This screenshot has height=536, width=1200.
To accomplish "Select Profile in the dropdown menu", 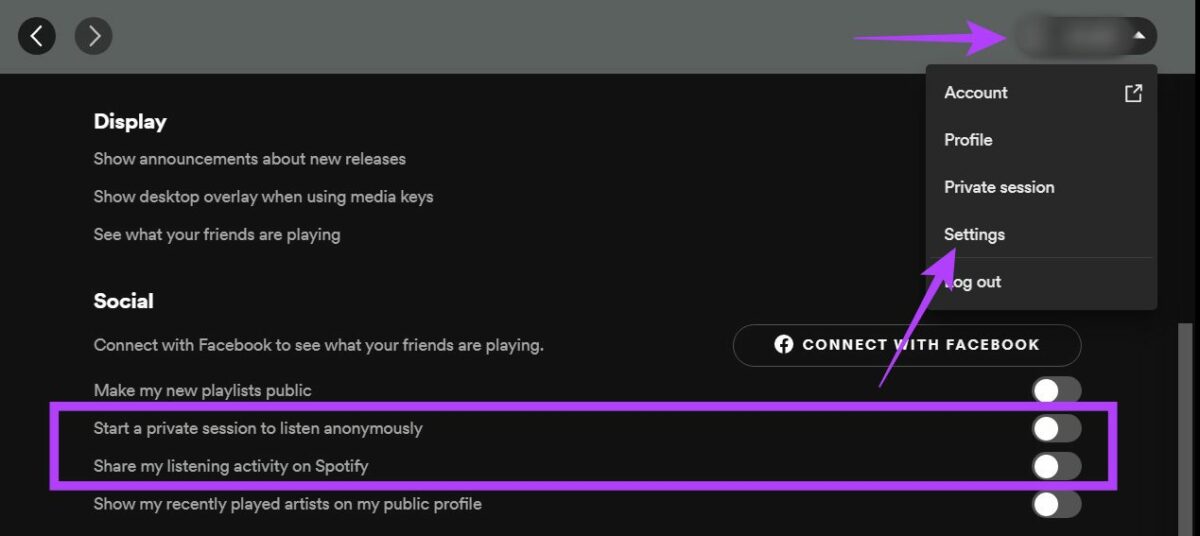I will pyautogui.click(x=968, y=140).
